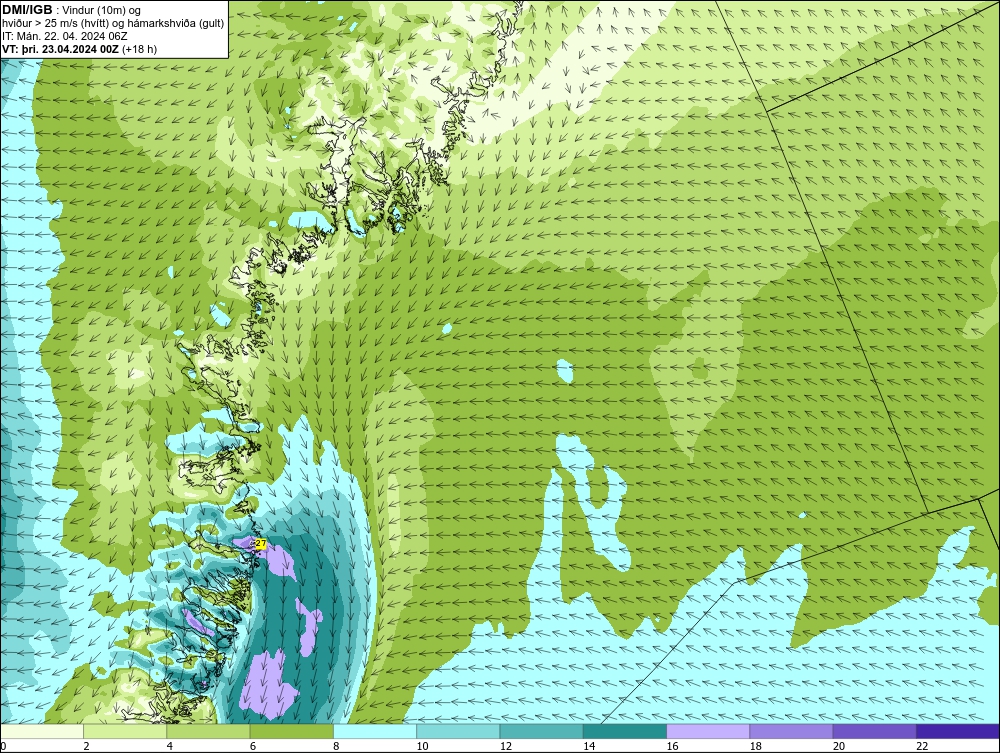Click the legend scale value 10
The image size is (1000, 753).
pos(422,746)
